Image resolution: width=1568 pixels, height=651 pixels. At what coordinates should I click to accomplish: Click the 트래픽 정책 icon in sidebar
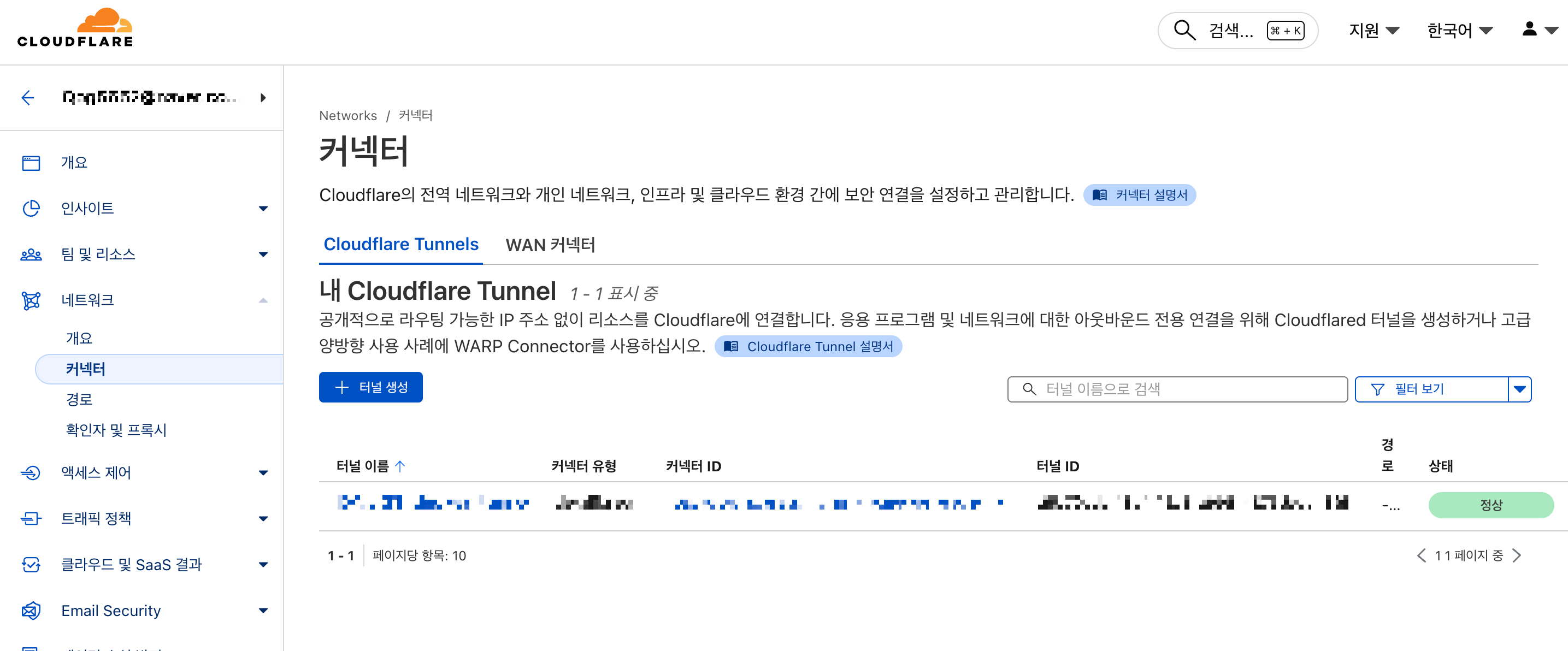[31, 518]
